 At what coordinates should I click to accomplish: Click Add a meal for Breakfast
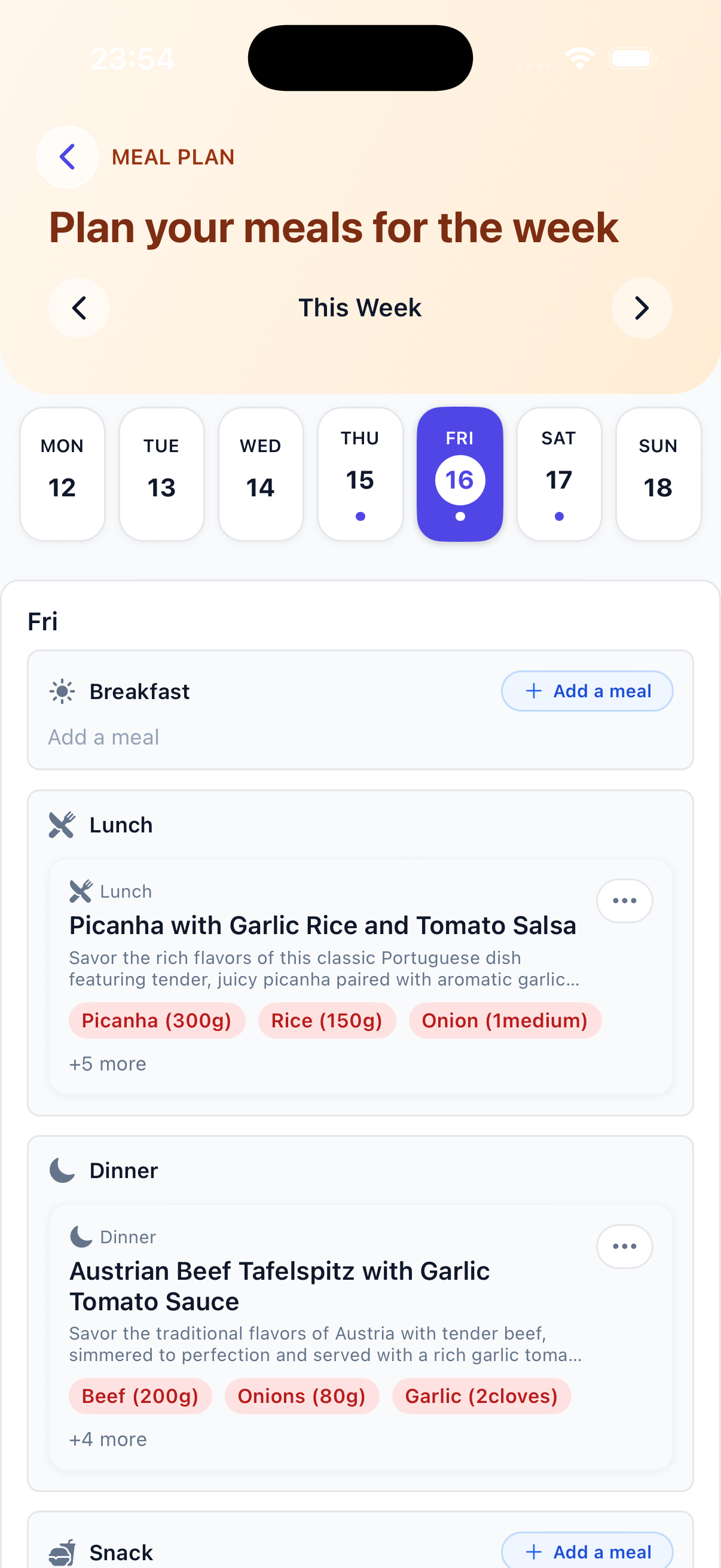pos(586,691)
